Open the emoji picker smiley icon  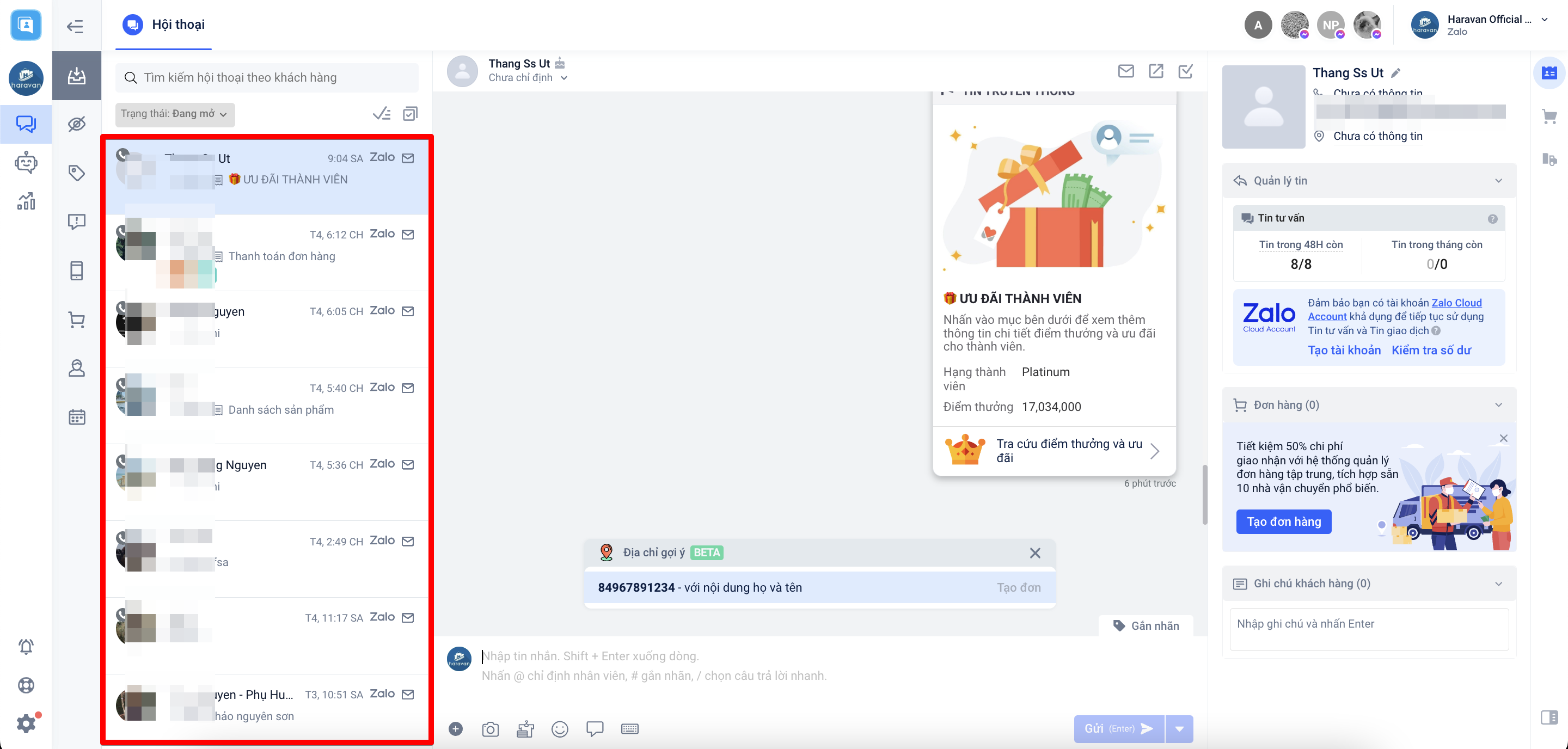[559, 729]
